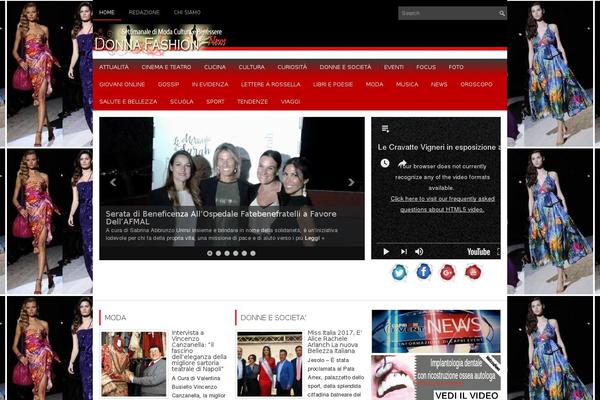The height and width of the screenshot is (400, 600).
Task: Open the FOCUS category
Action: click(x=426, y=67)
